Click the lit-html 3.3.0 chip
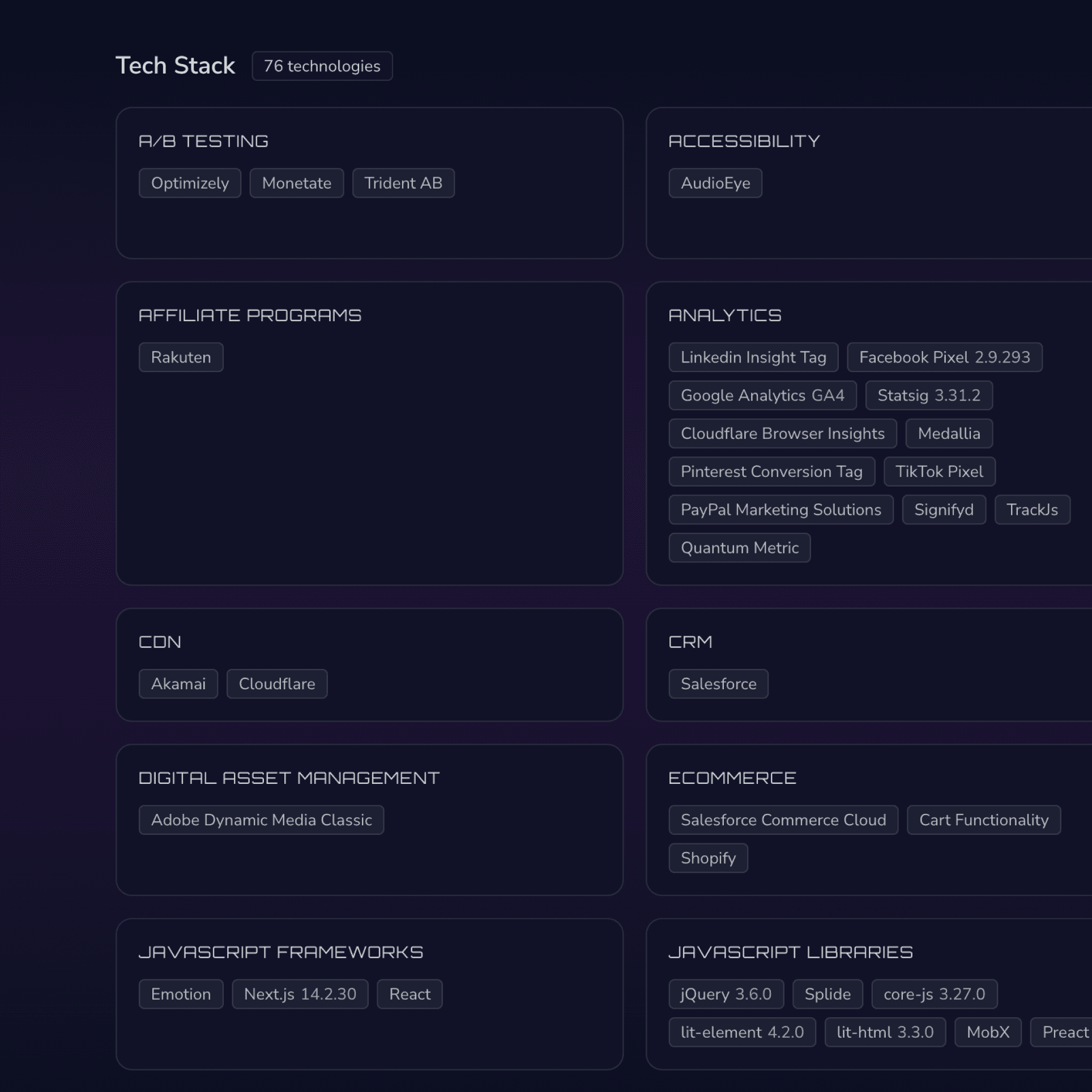Viewport: 1092px width, 1092px height. click(885, 1033)
